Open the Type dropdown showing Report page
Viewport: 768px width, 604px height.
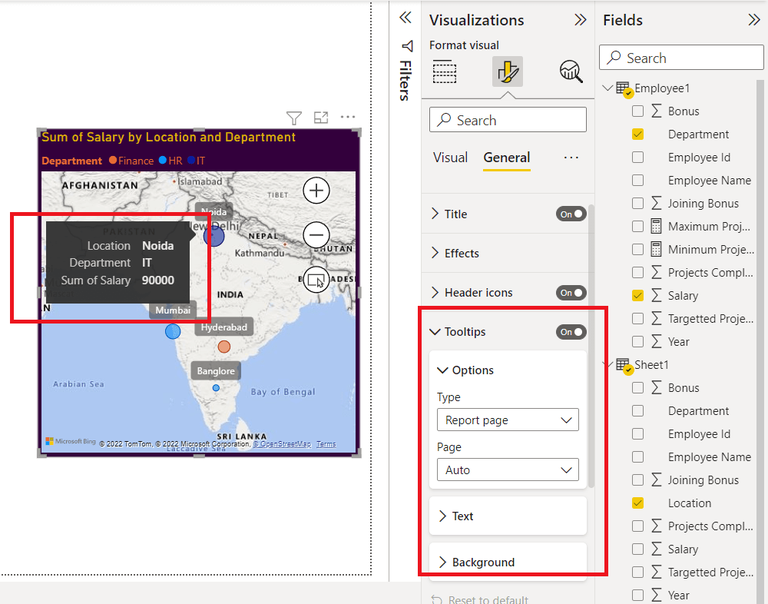click(x=507, y=420)
